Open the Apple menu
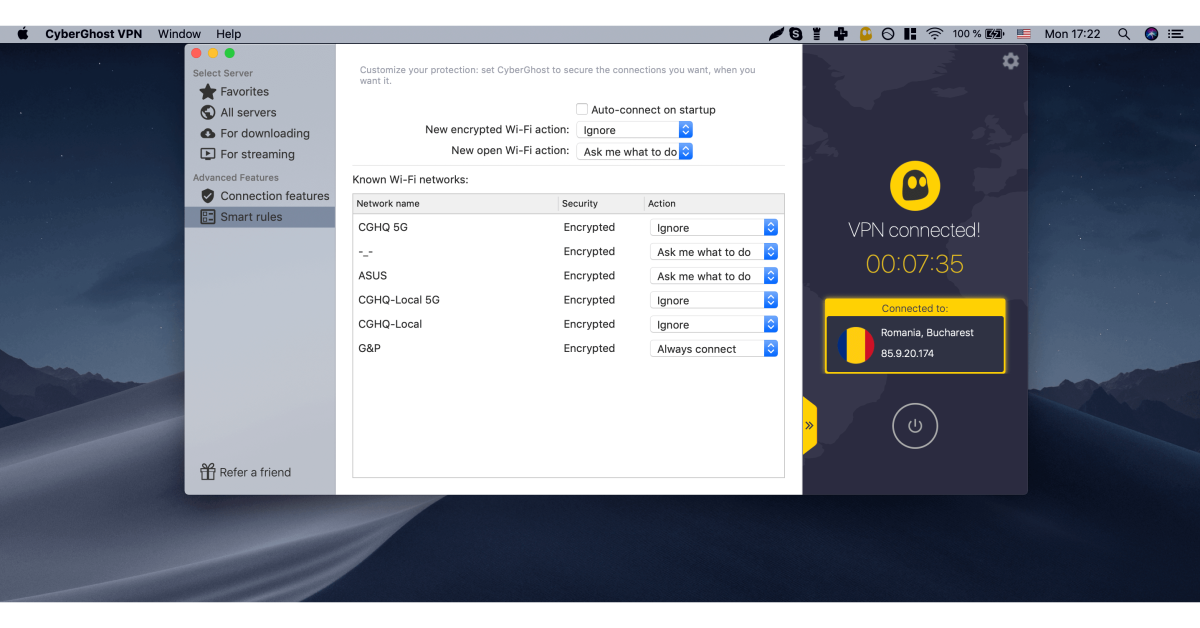Viewport: 1200px width, 628px height. coord(23,34)
